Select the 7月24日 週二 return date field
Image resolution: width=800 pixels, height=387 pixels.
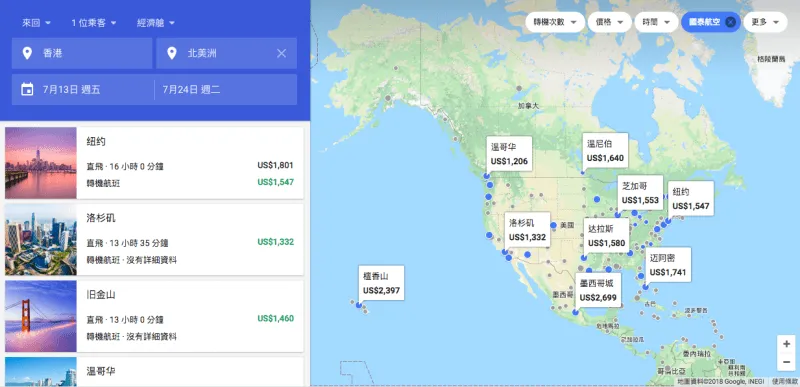tap(226, 90)
